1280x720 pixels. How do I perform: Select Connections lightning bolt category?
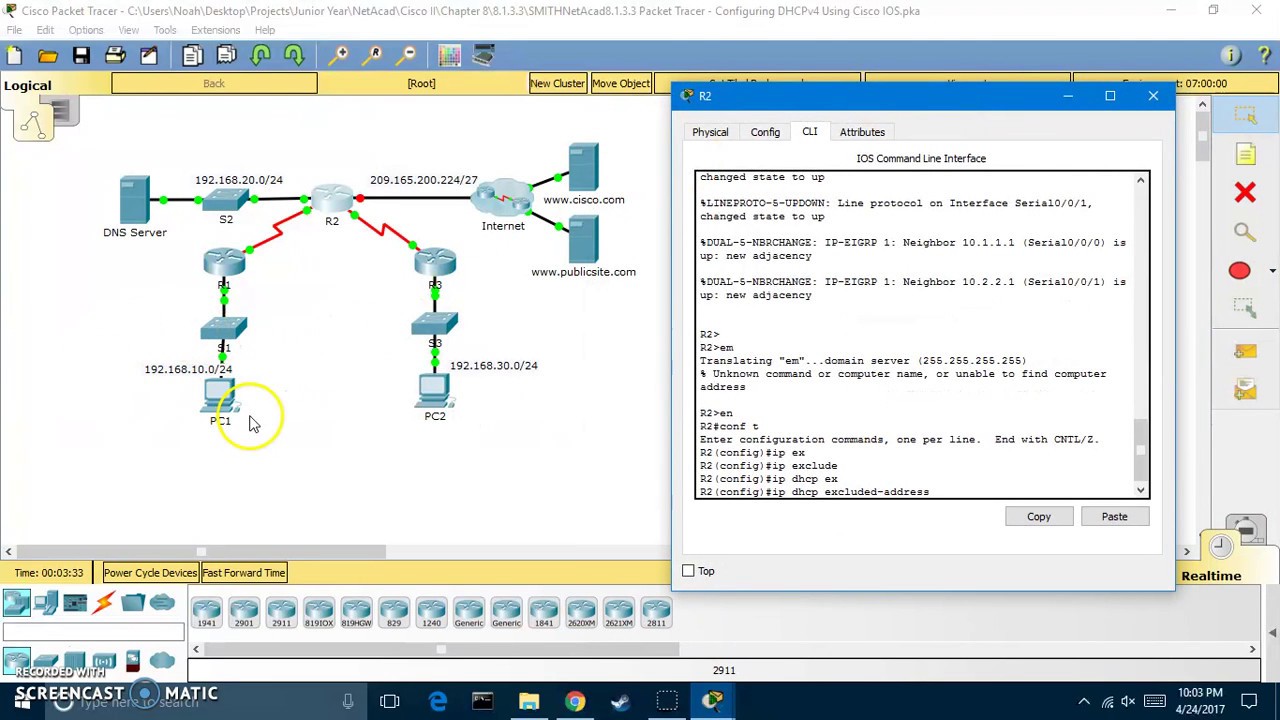click(x=104, y=603)
